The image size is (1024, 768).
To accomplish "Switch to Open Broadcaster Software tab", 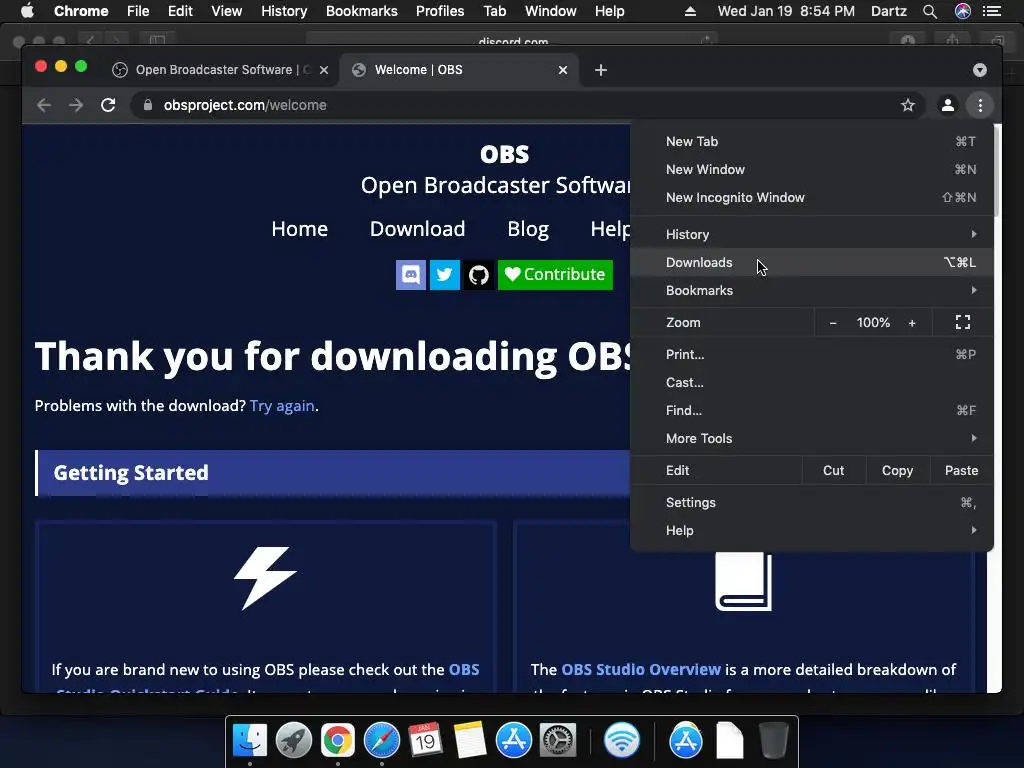I will tap(222, 70).
